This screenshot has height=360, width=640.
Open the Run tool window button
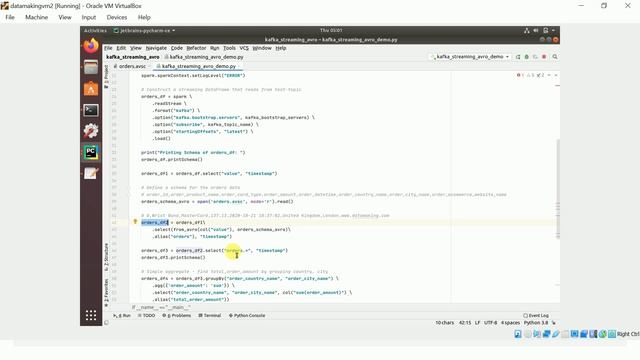[x=122, y=316]
